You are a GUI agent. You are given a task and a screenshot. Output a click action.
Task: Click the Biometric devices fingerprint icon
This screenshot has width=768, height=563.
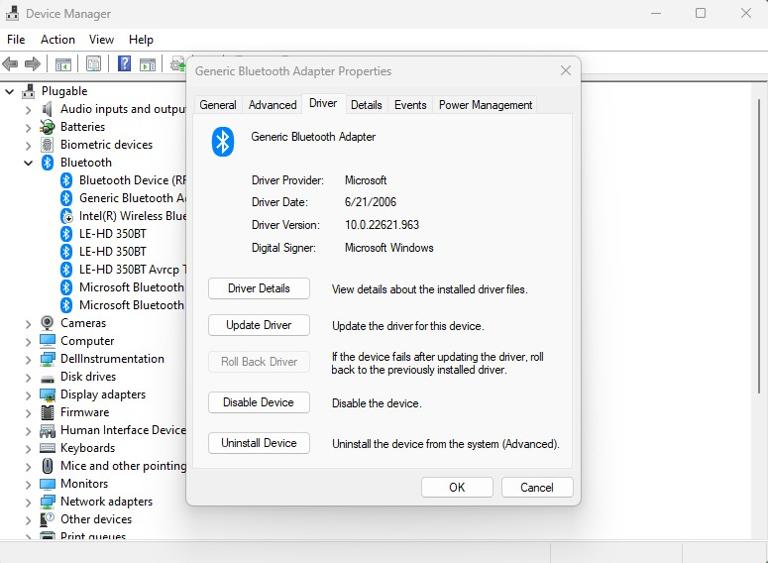(x=47, y=145)
